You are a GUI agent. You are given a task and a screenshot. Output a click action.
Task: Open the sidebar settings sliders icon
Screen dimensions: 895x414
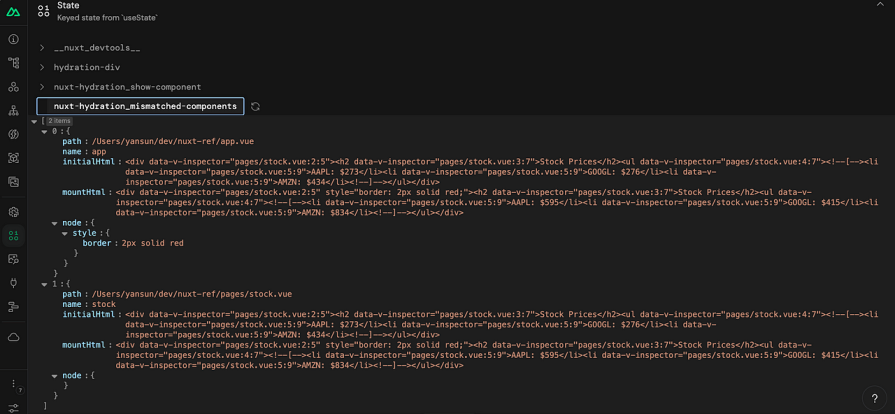[14, 407]
